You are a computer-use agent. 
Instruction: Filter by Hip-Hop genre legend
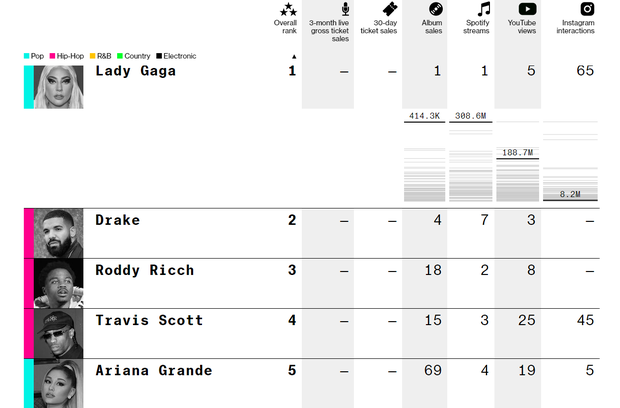click(67, 56)
